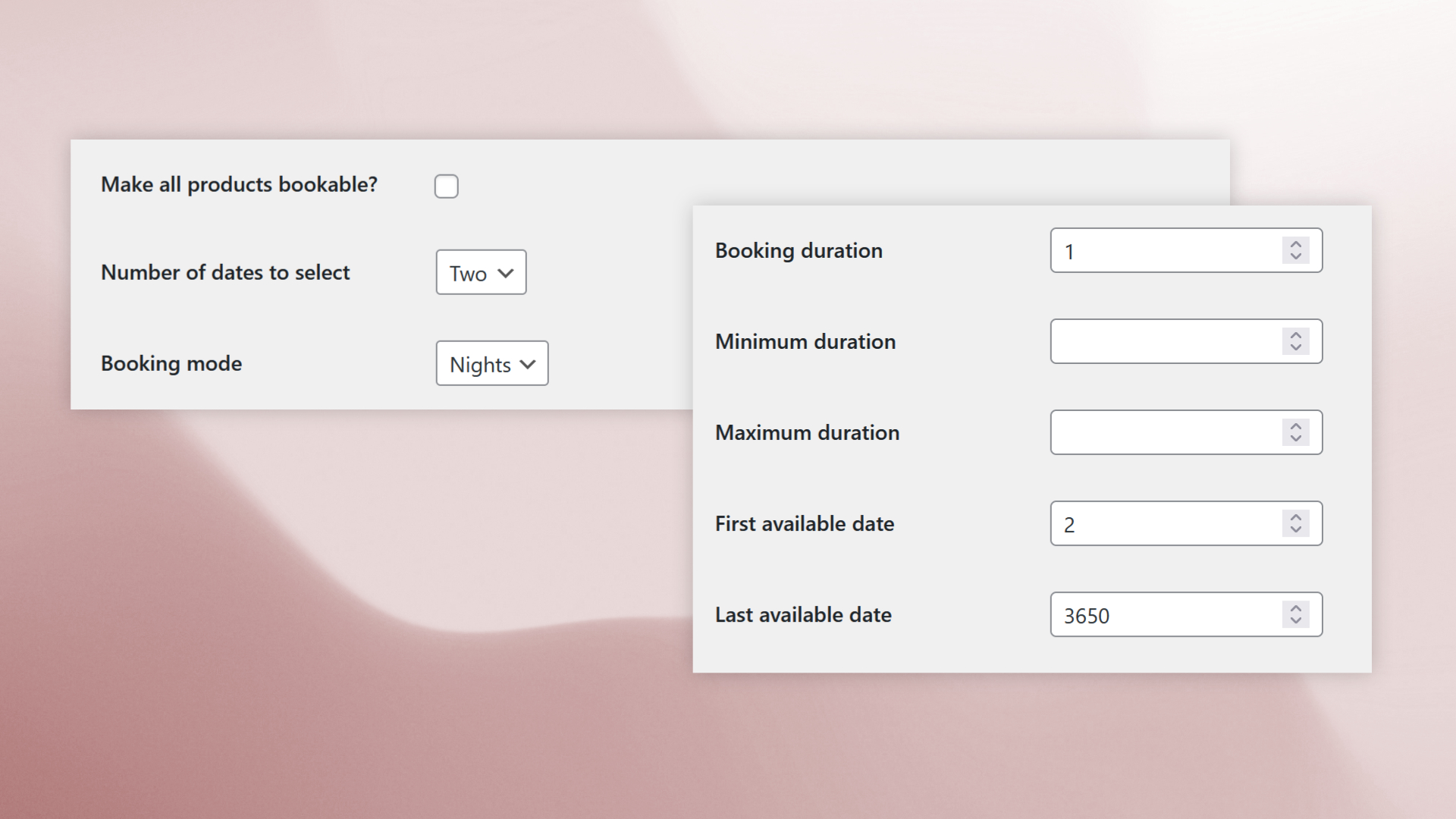The width and height of the screenshot is (1456, 819).
Task: Click the "Make all products bookable?" label
Action: pyautogui.click(x=239, y=184)
